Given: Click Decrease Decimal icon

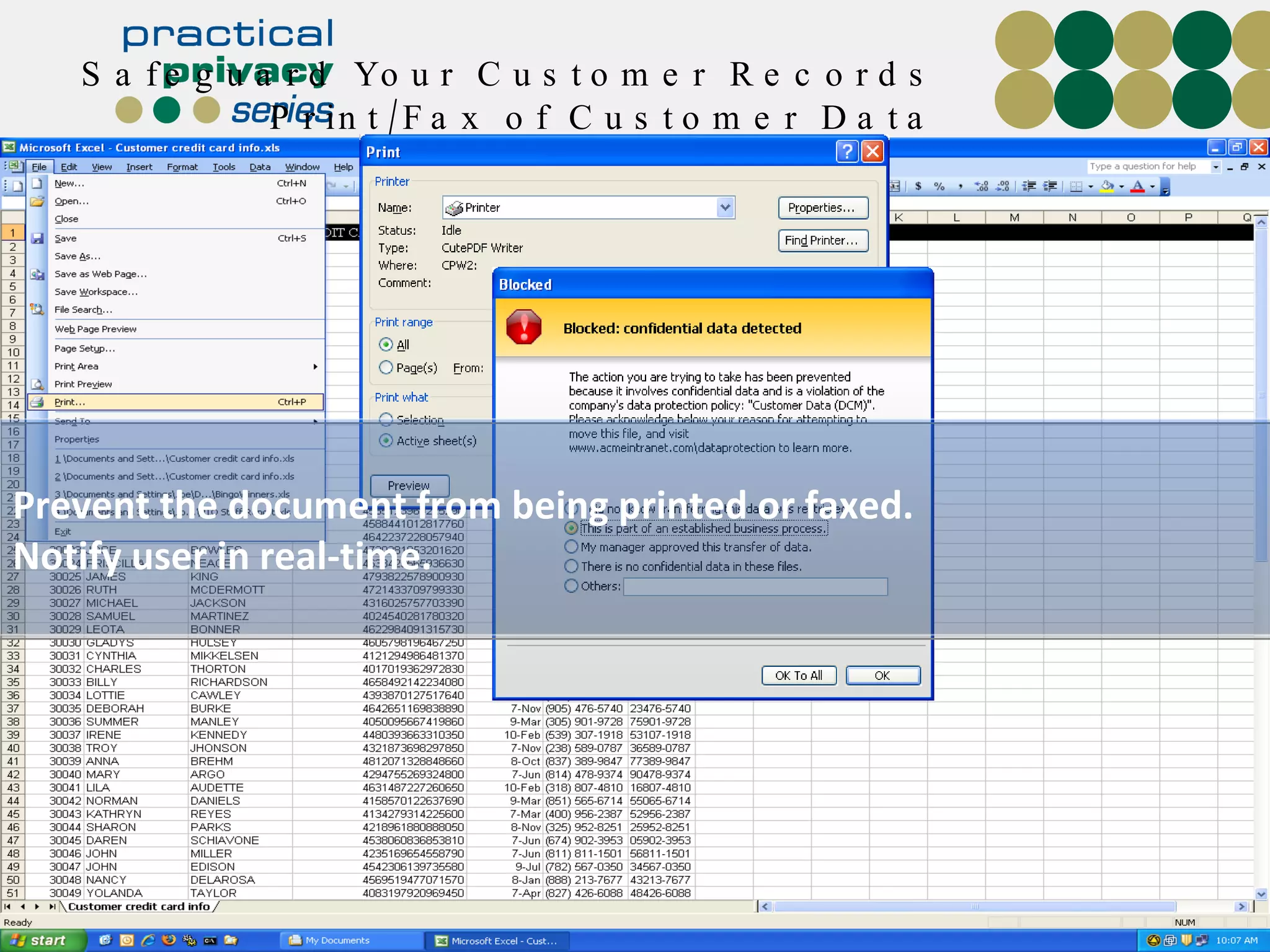Looking at the screenshot, I should point(1002,186).
